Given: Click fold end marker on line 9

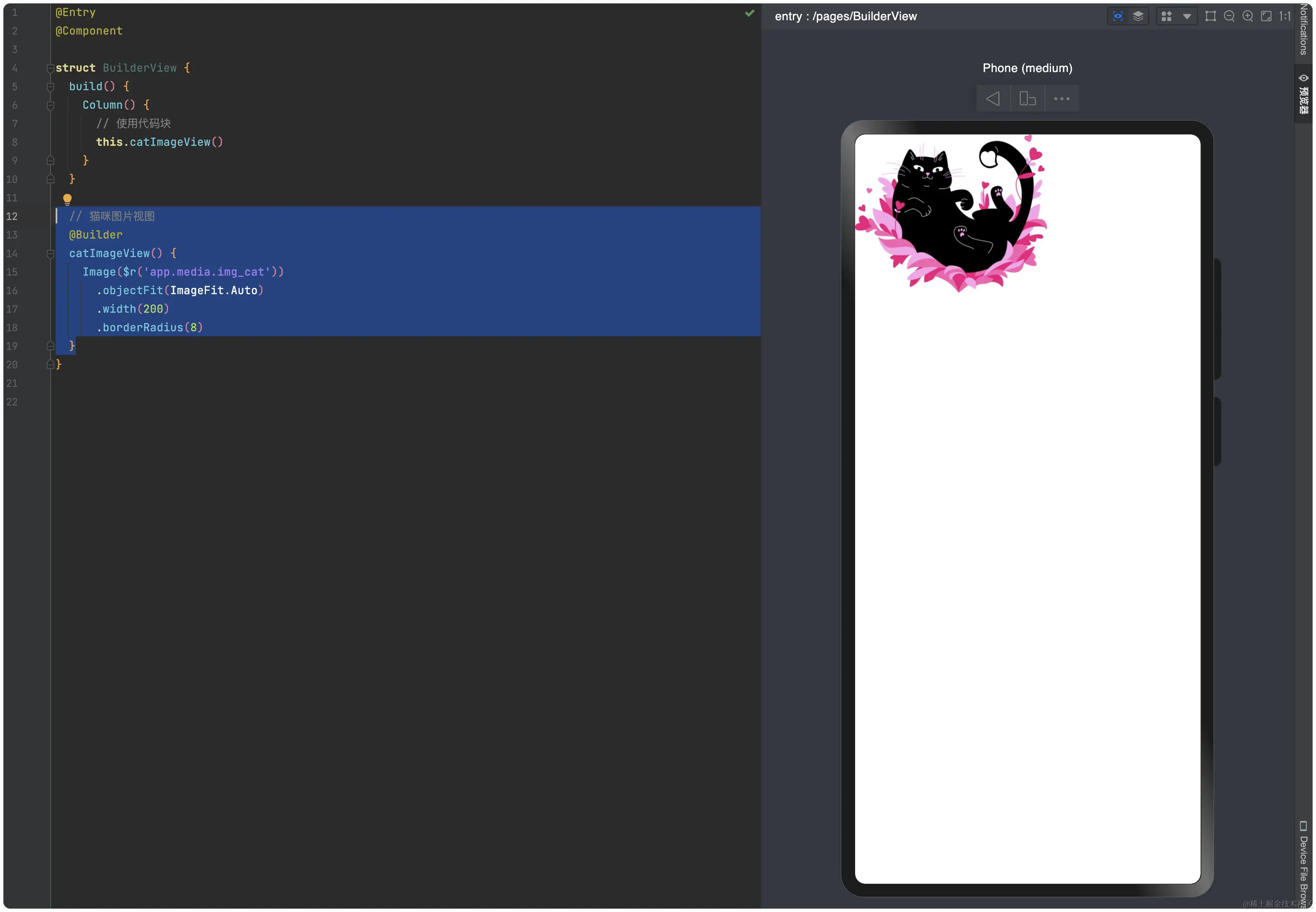Looking at the screenshot, I should point(50,161).
